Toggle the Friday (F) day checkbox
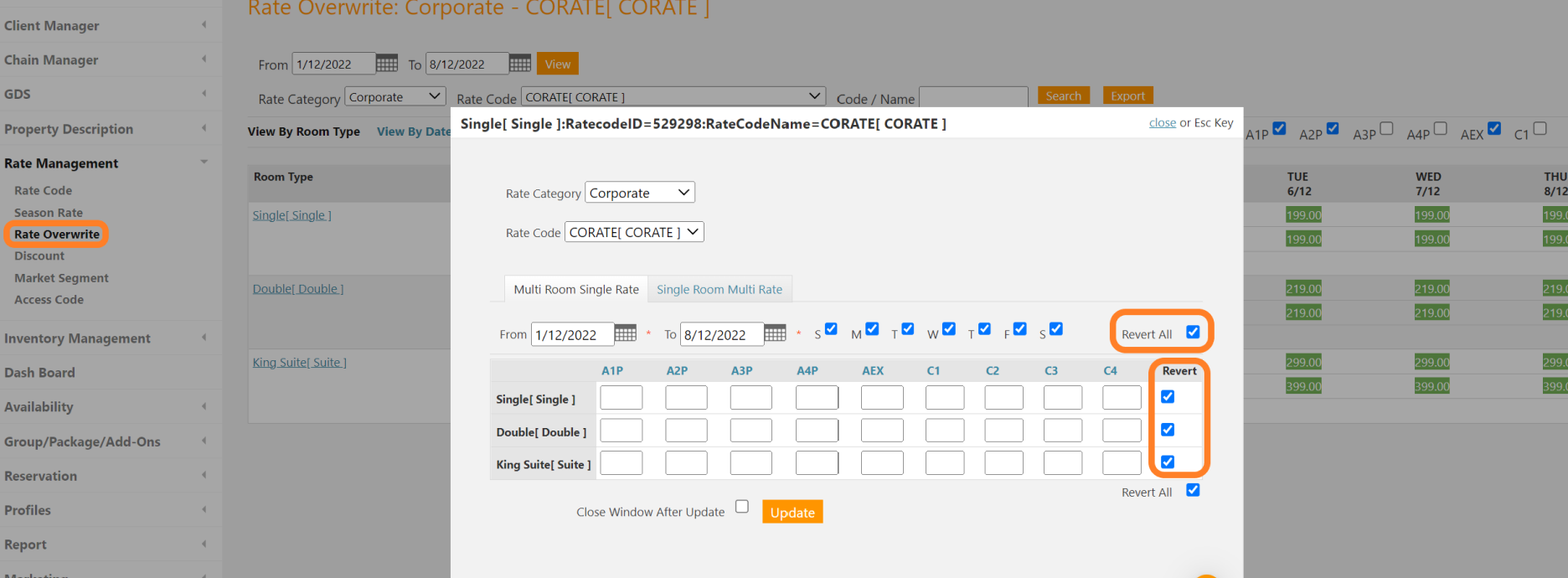 point(1019,329)
